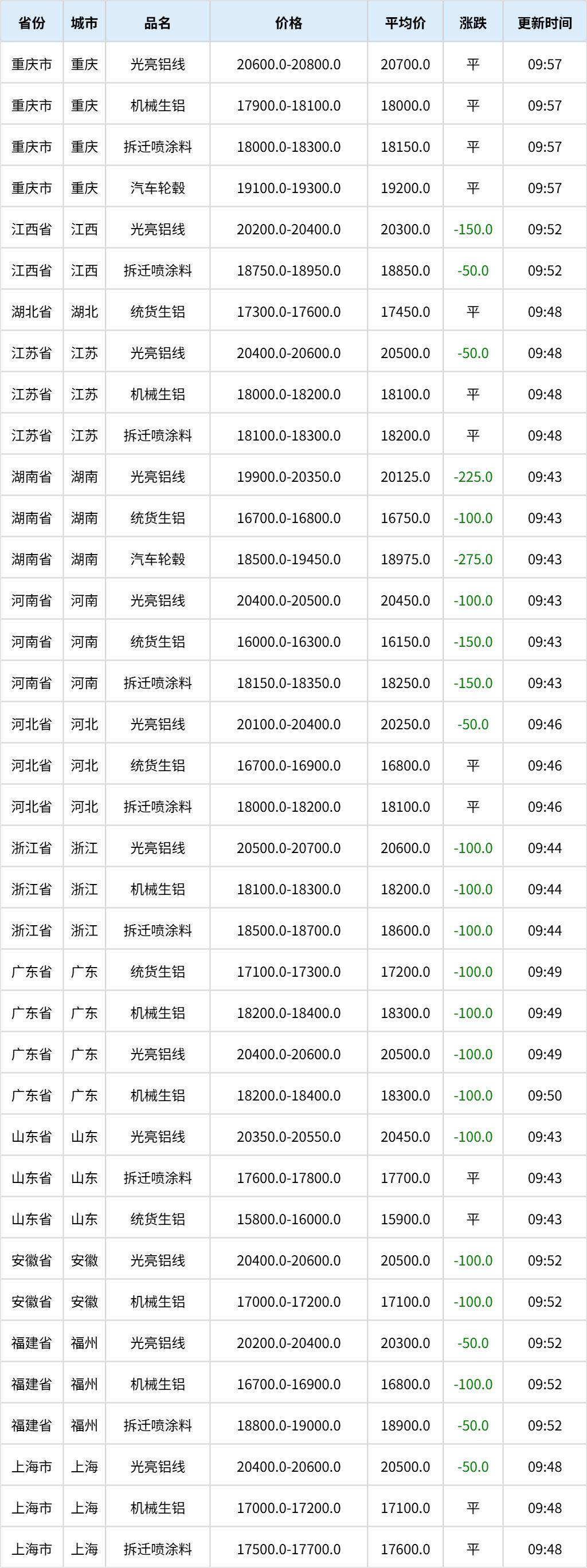Screen dimensions: 587x1568
Task: Click average price 15900.0
Action: (405, 1219)
